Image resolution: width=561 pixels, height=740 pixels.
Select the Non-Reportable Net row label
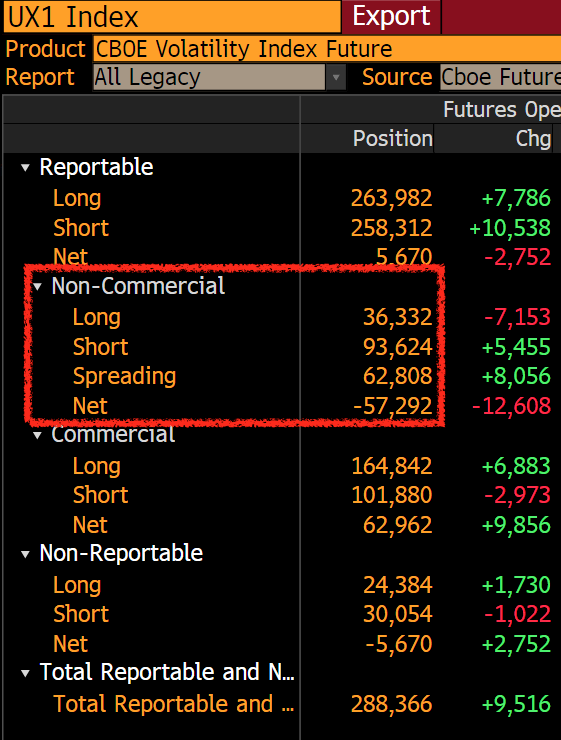point(70,644)
